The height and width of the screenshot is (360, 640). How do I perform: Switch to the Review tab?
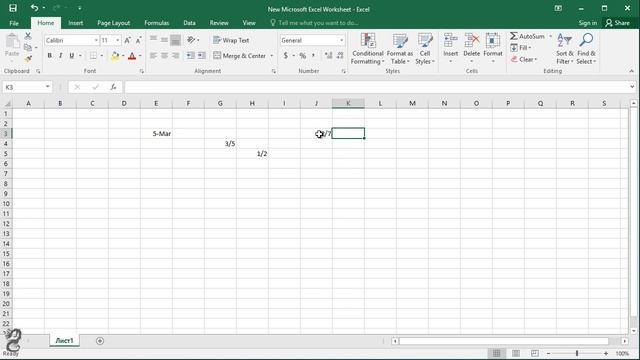coord(219,23)
